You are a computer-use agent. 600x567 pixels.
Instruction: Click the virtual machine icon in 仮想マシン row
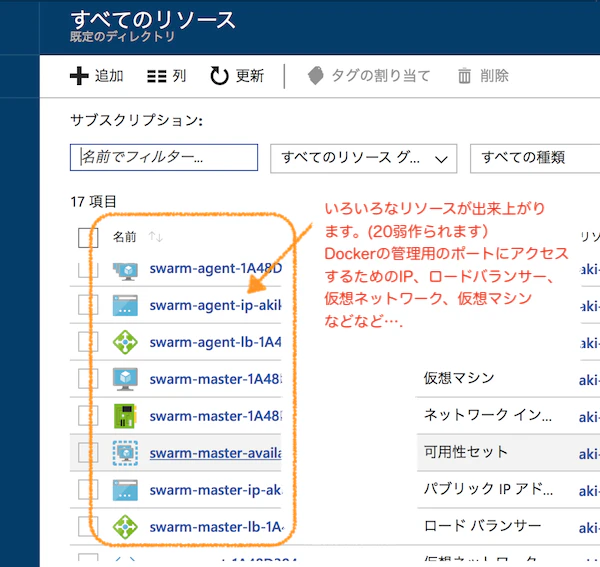125,379
